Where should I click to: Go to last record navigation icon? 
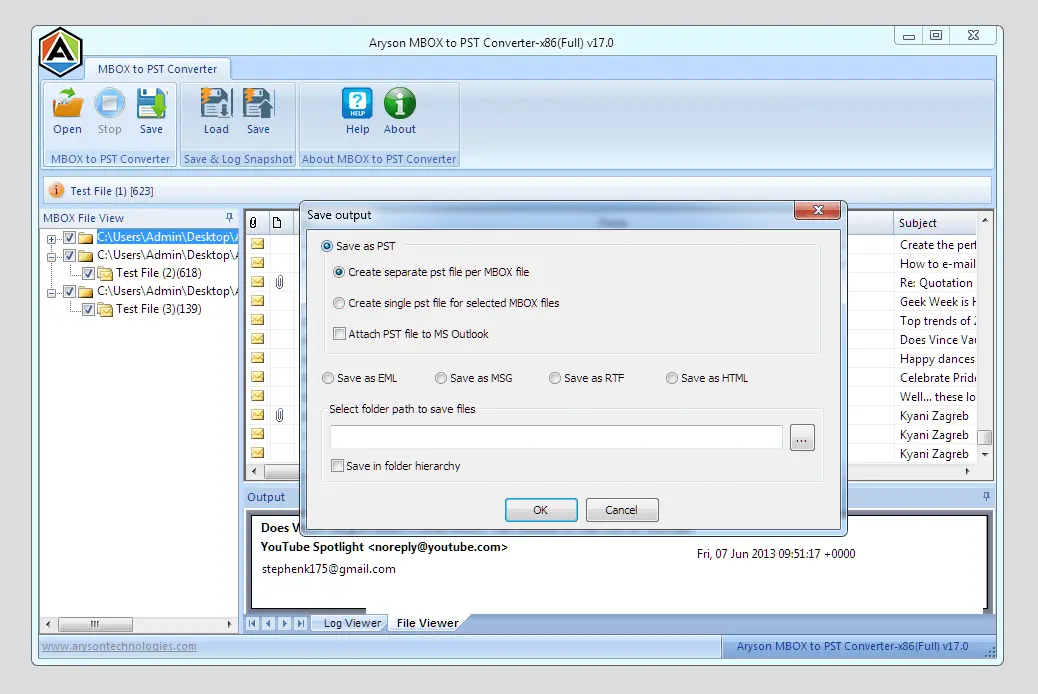pos(300,623)
